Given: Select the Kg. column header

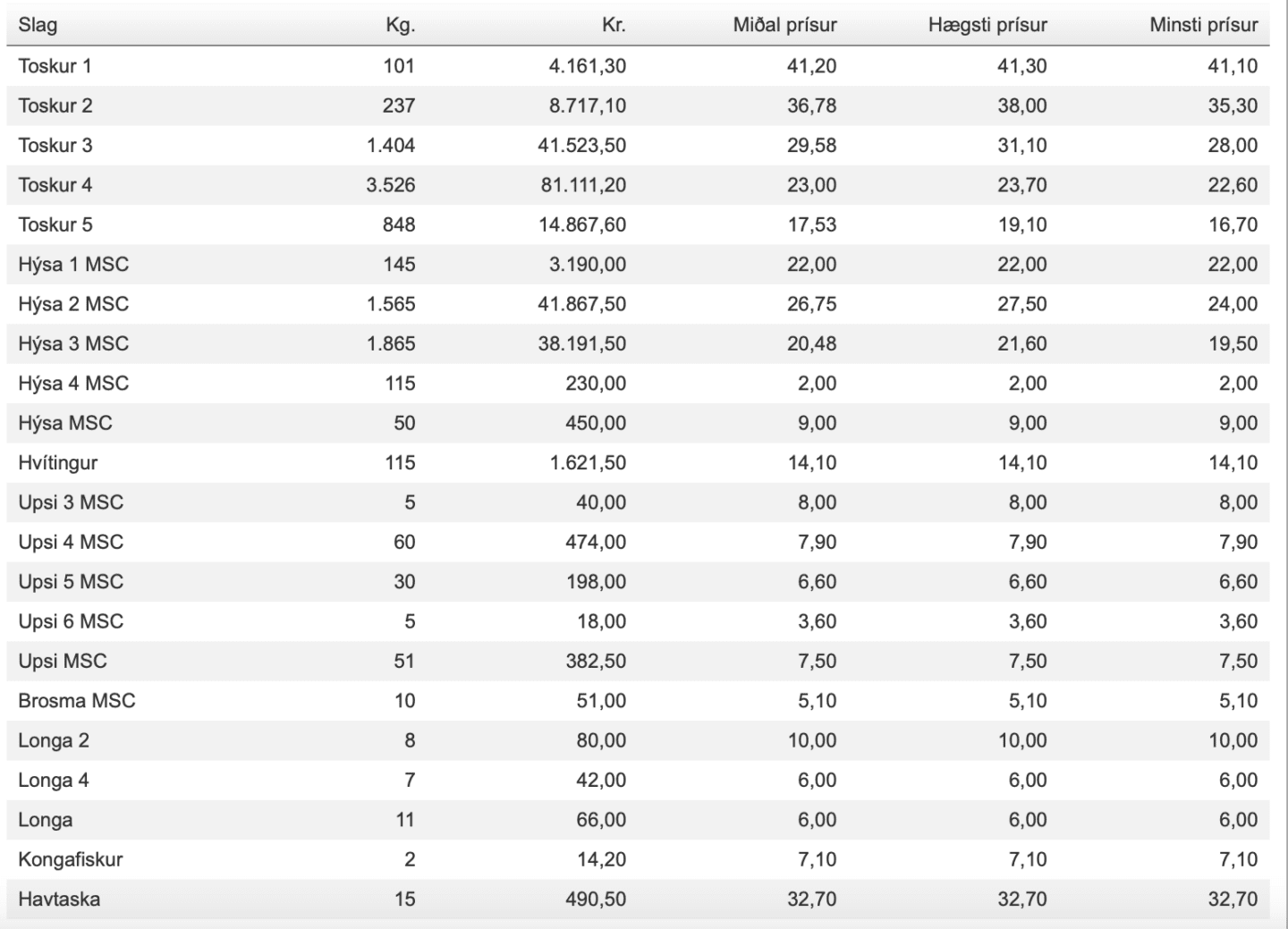Looking at the screenshot, I should point(400,25).
